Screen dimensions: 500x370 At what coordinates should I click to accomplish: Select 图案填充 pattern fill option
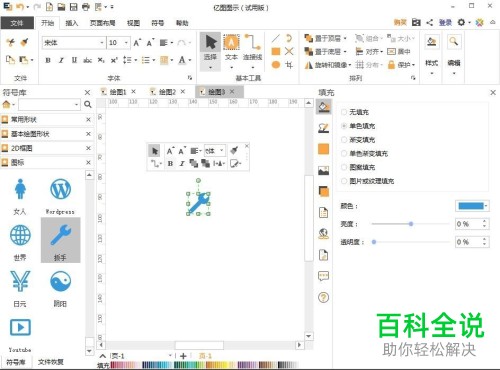point(358,167)
